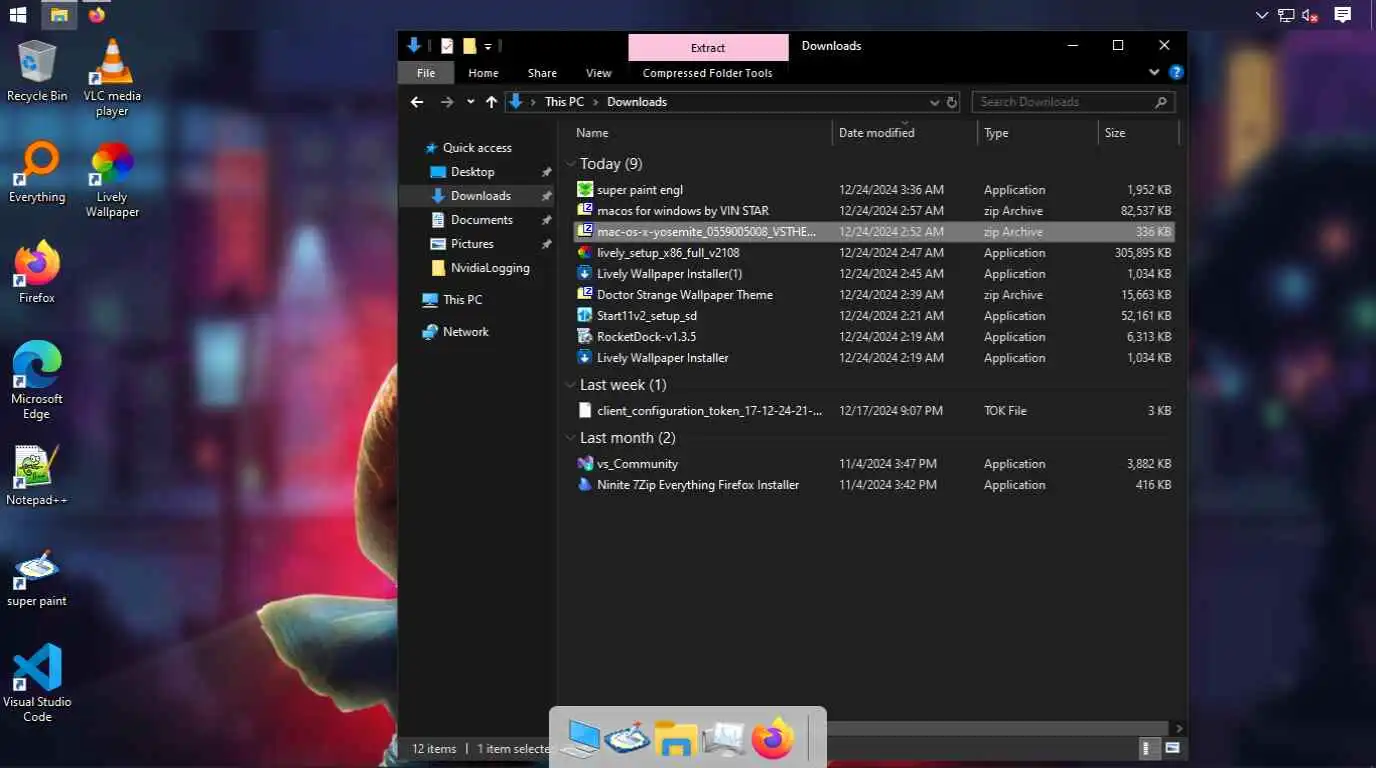The height and width of the screenshot is (768, 1376).
Task: Go back in Explorer navigation
Action: [417, 102]
